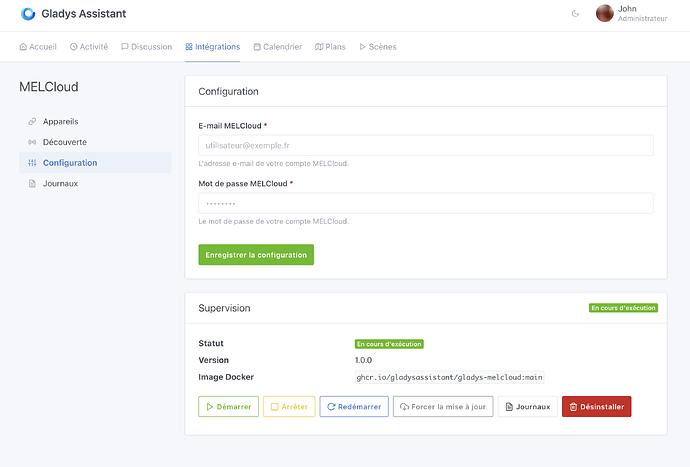Open the Scènes tab

pos(378,47)
